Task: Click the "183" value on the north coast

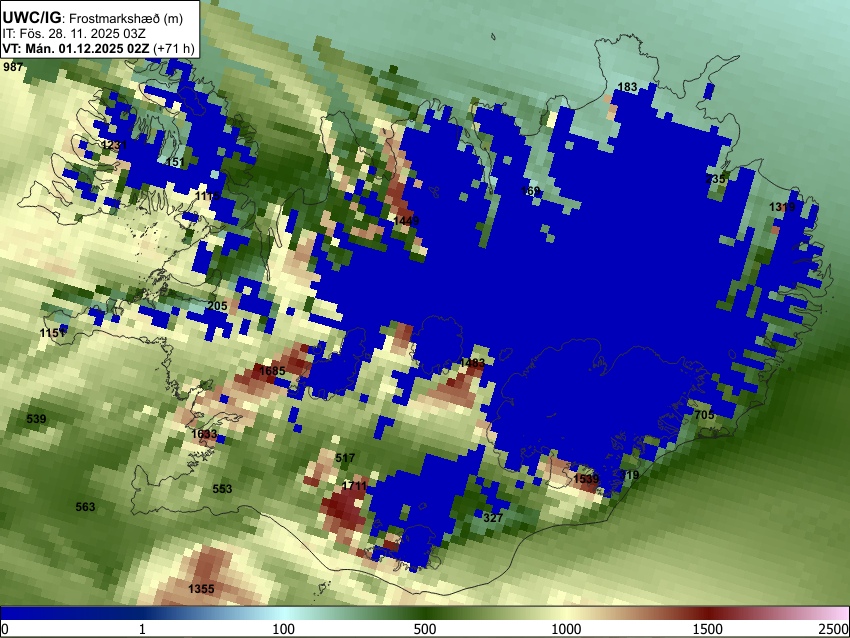Action: coord(628,87)
